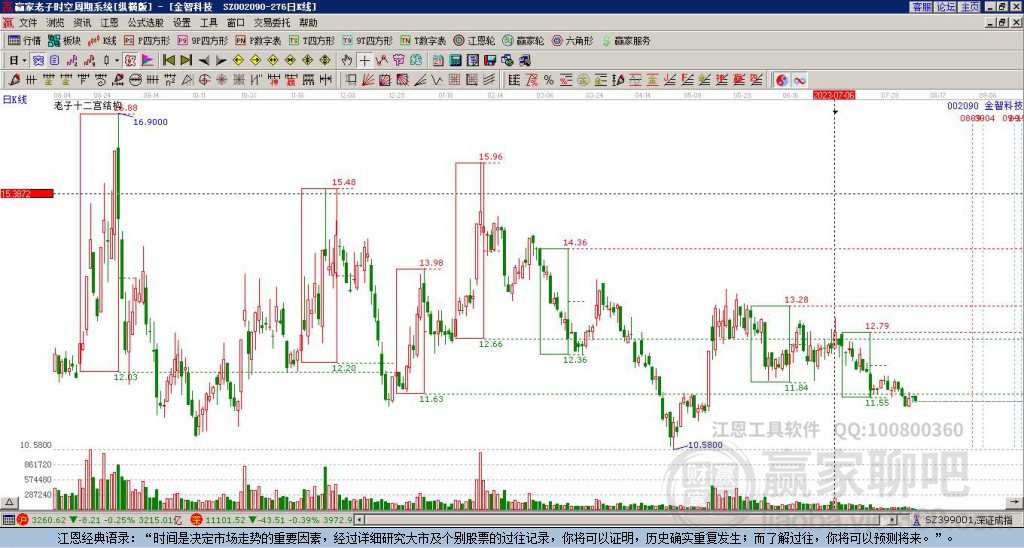Select the hand pan tool
1024x548 pixels.
347,61
